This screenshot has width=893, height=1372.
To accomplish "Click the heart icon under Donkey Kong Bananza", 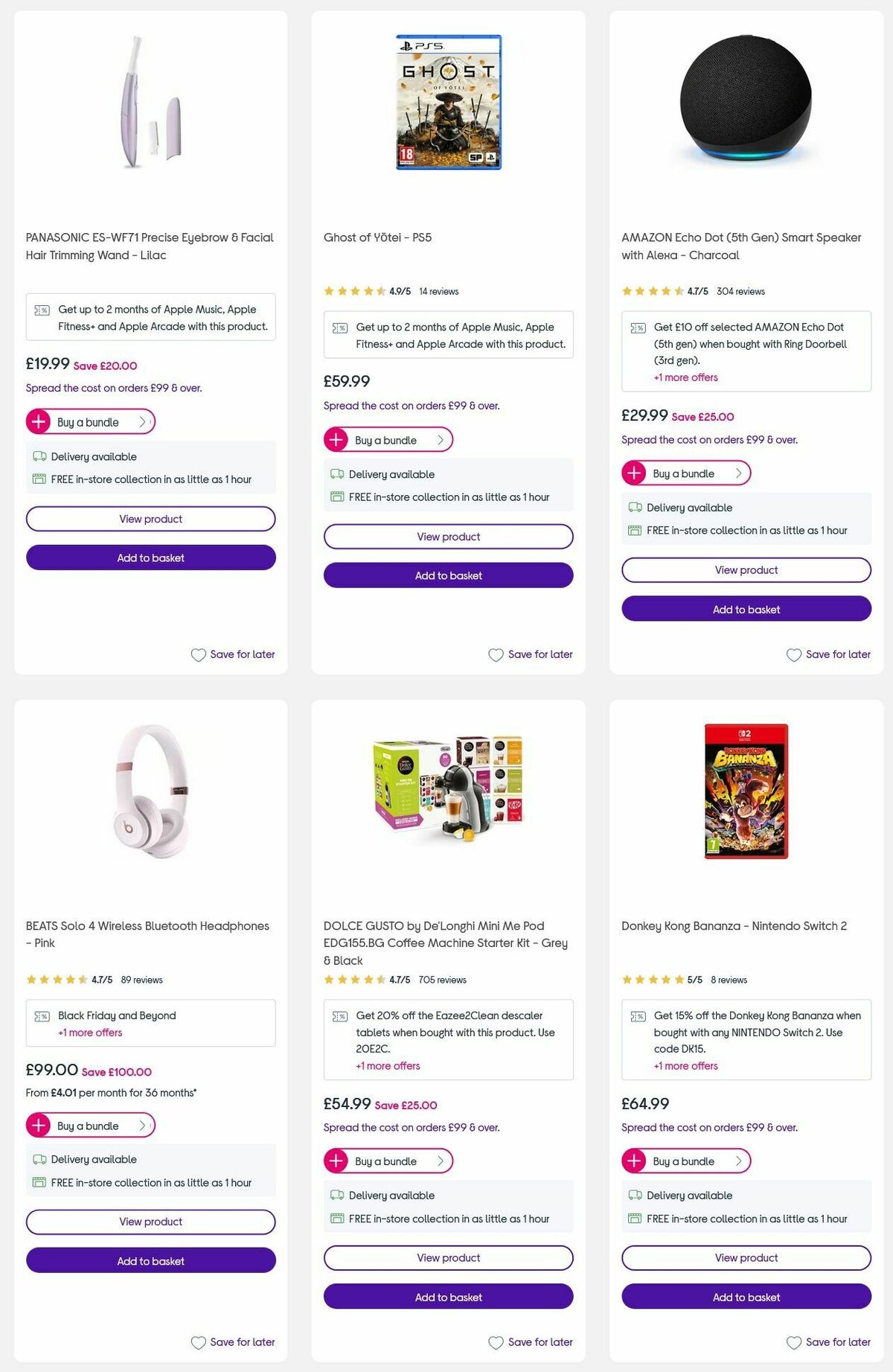I will coord(793,1342).
